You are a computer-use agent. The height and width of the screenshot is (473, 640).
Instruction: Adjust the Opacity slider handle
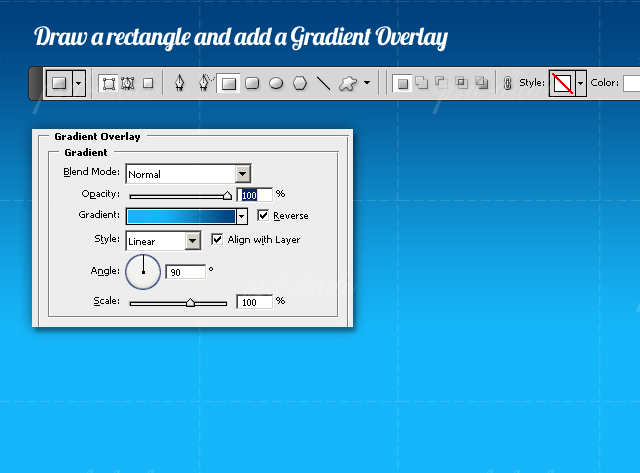pyautogui.click(x=228, y=196)
